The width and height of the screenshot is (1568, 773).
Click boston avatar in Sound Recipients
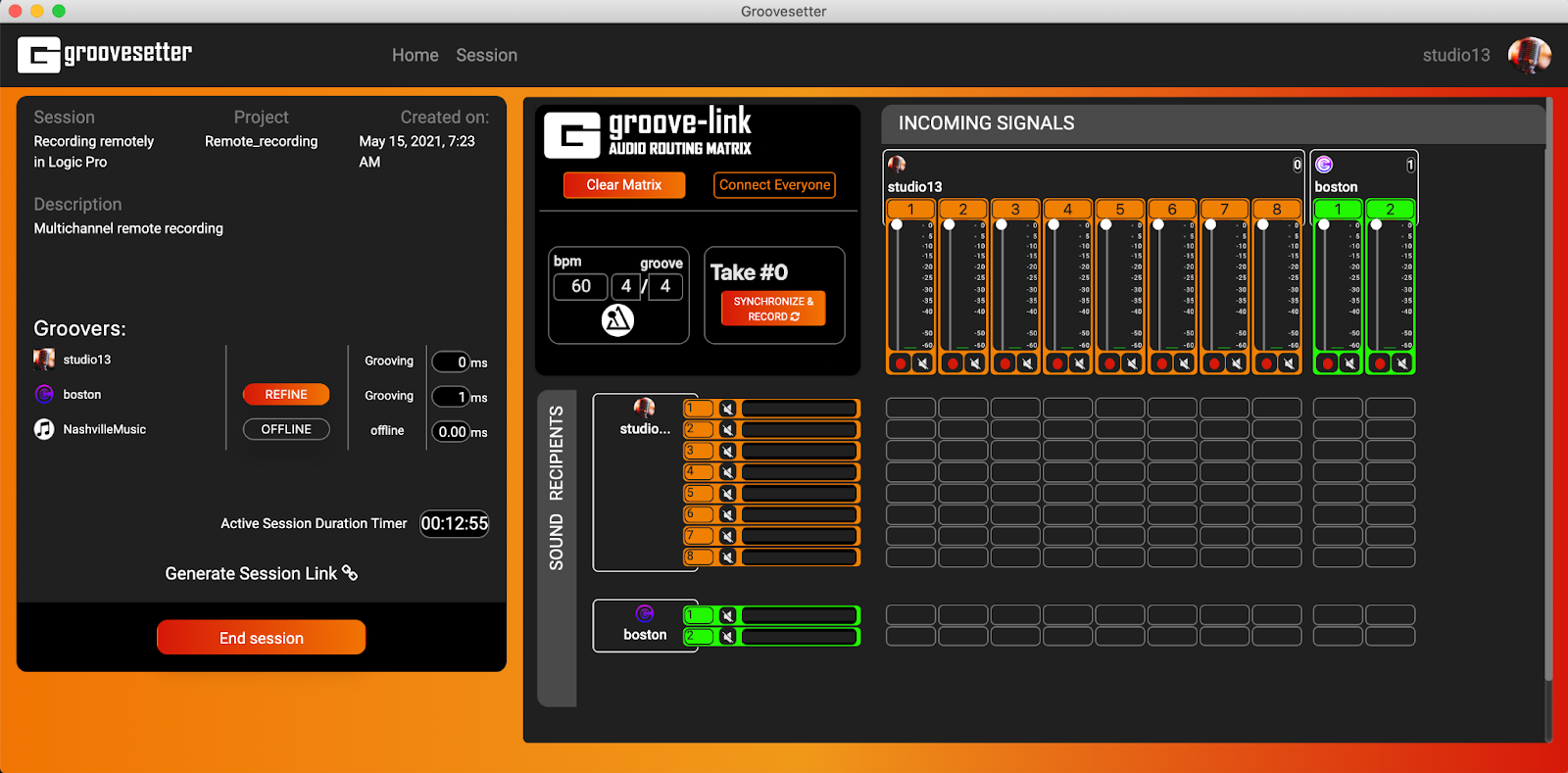[645, 613]
